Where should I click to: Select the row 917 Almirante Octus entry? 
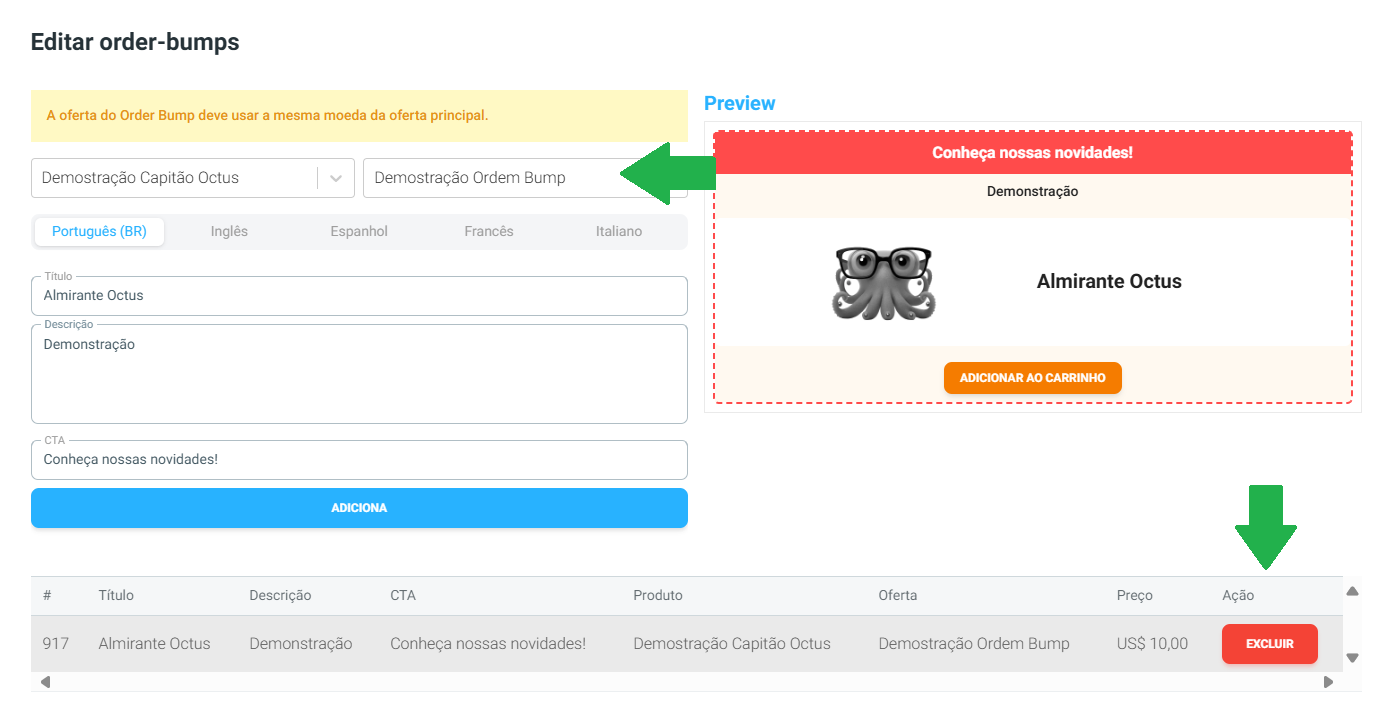pyautogui.click(x=154, y=643)
